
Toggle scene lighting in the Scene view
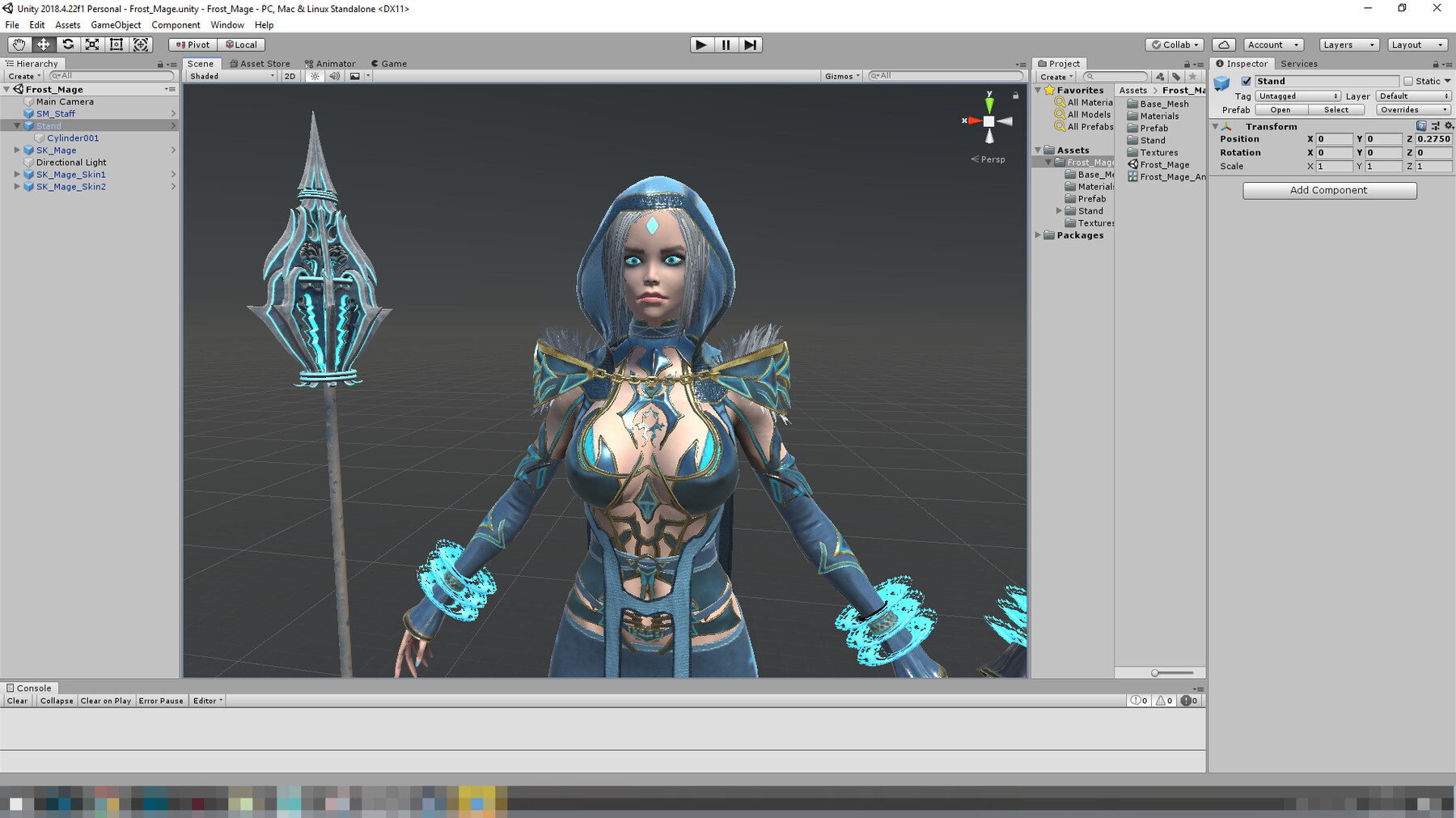click(x=314, y=76)
